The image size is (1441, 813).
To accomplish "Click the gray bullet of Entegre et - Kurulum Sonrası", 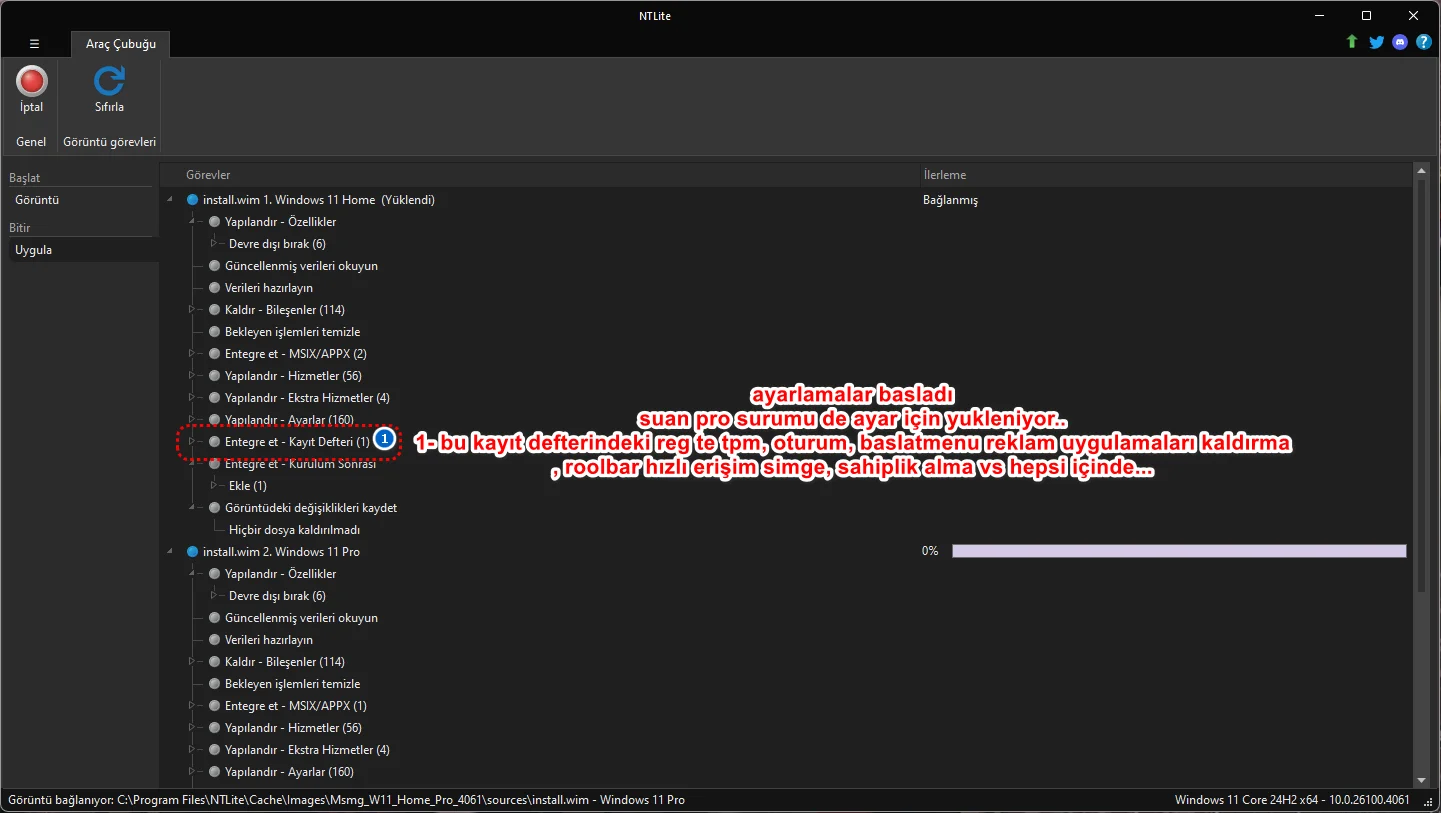I will point(215,464).
